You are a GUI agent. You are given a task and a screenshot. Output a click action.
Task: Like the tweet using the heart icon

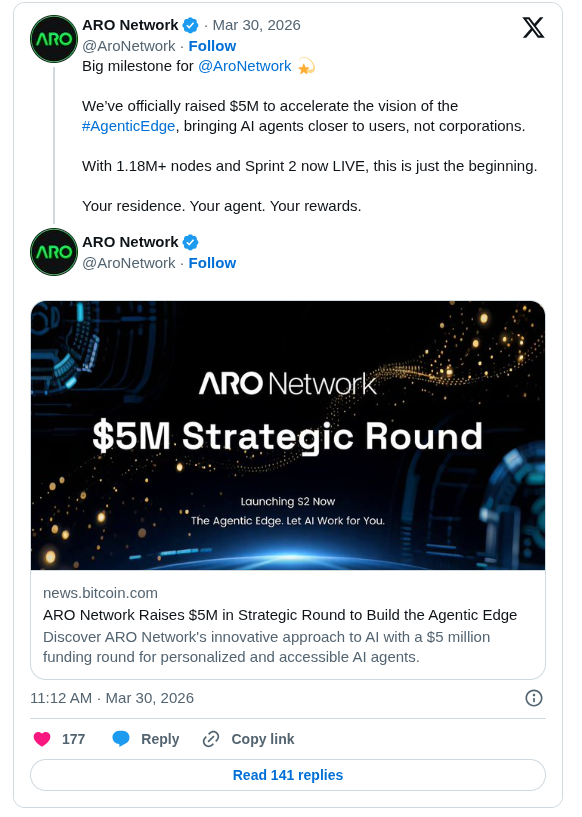pyautogui.click(x=41, y=738)
